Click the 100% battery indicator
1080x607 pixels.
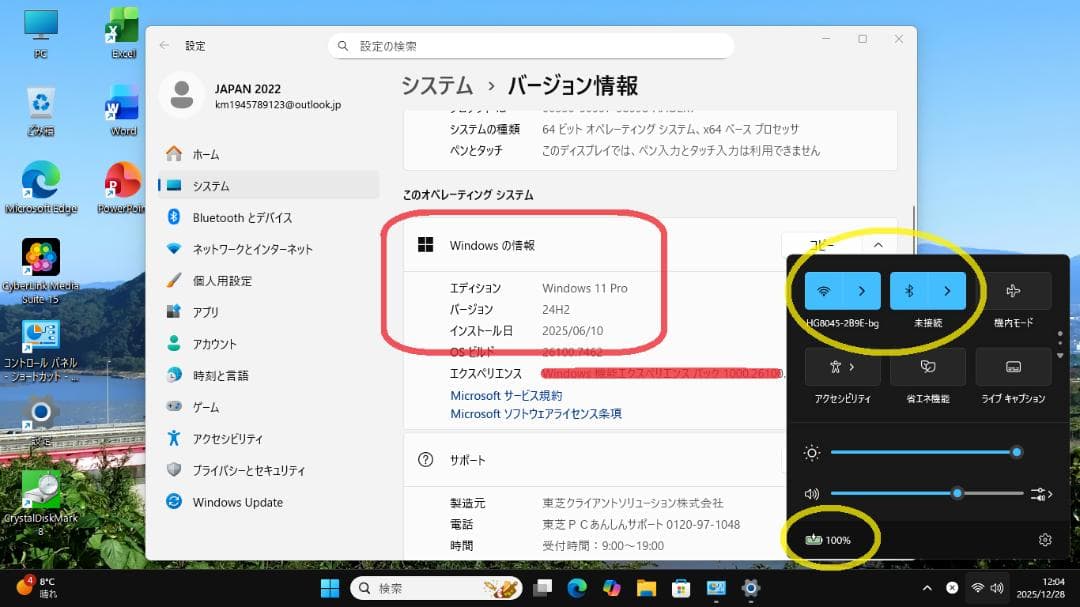pos(830,538)
